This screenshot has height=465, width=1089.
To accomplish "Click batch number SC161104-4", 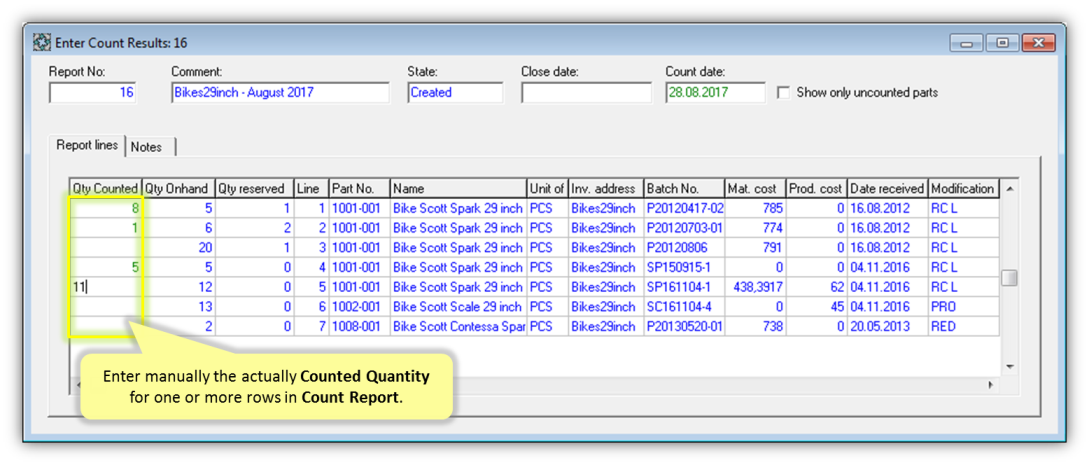I will coord(684,307).
